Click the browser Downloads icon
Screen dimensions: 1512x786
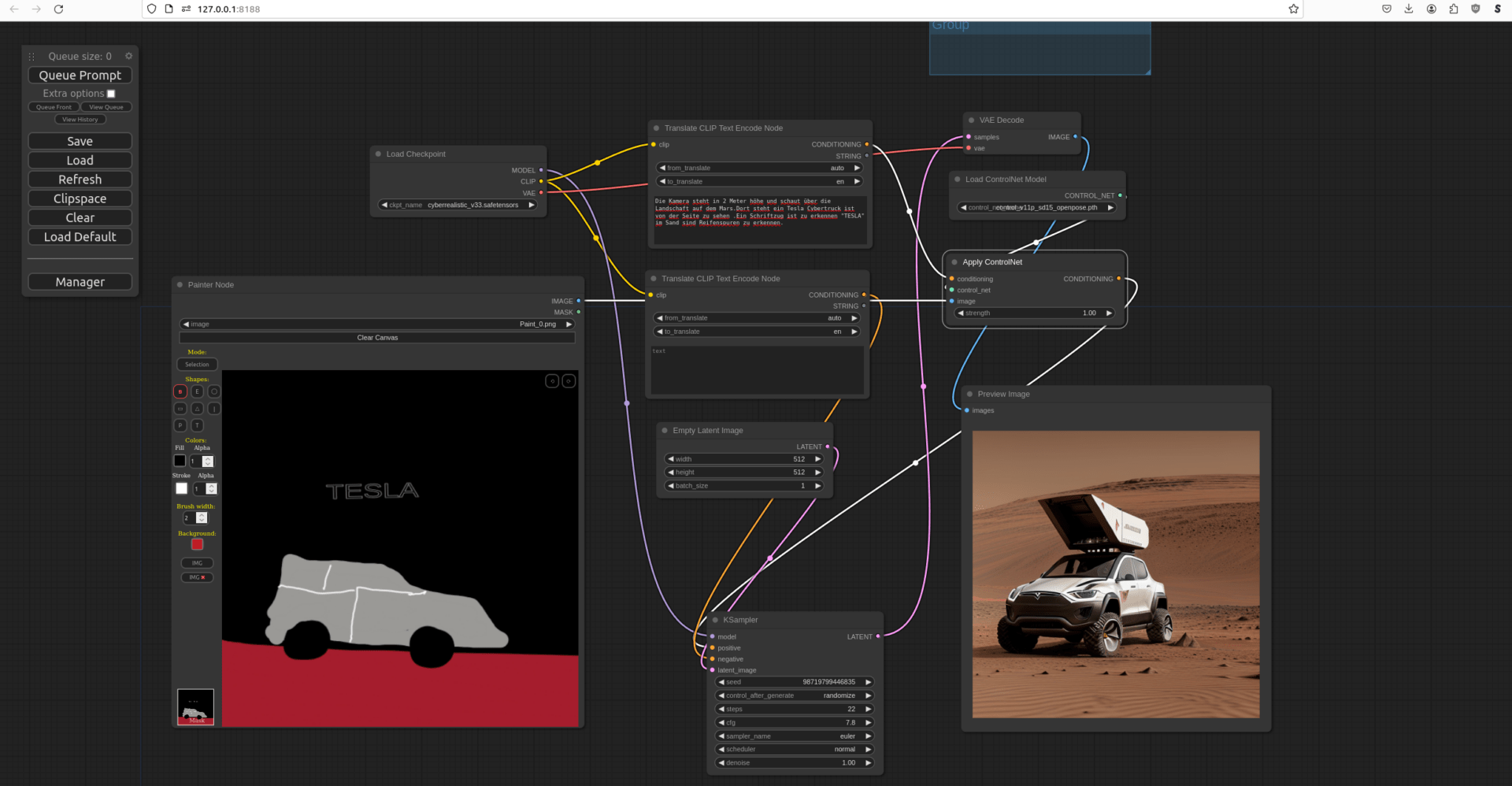coord(1409,9)
